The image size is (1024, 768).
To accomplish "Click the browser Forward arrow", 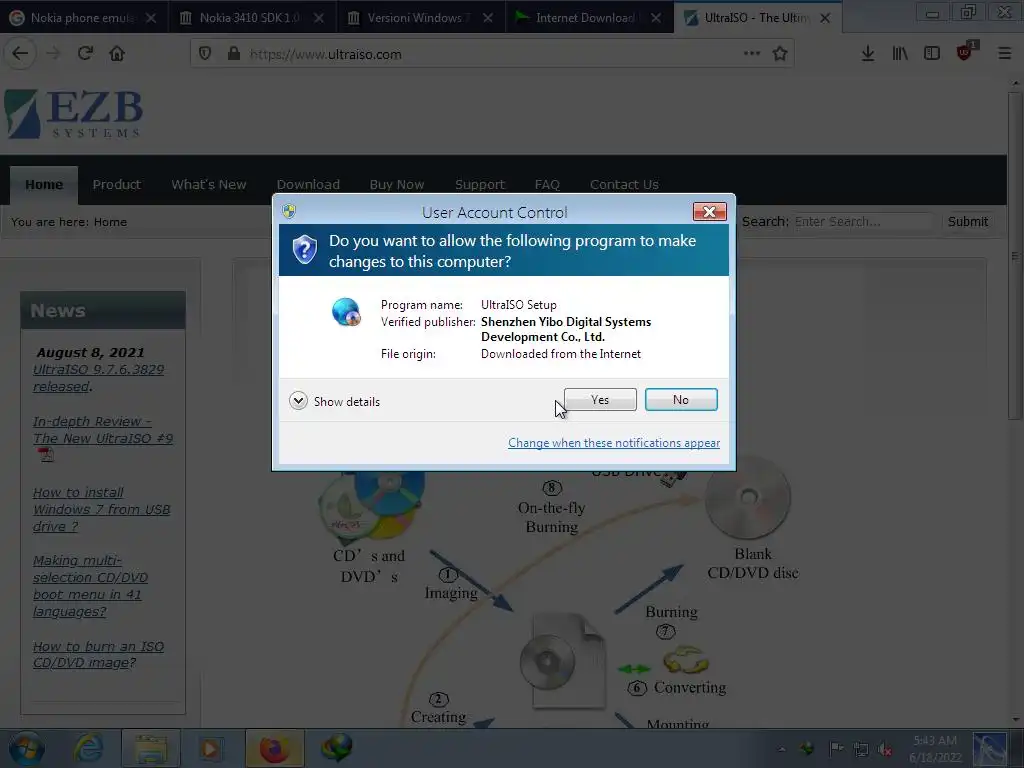I will (53, 54).
